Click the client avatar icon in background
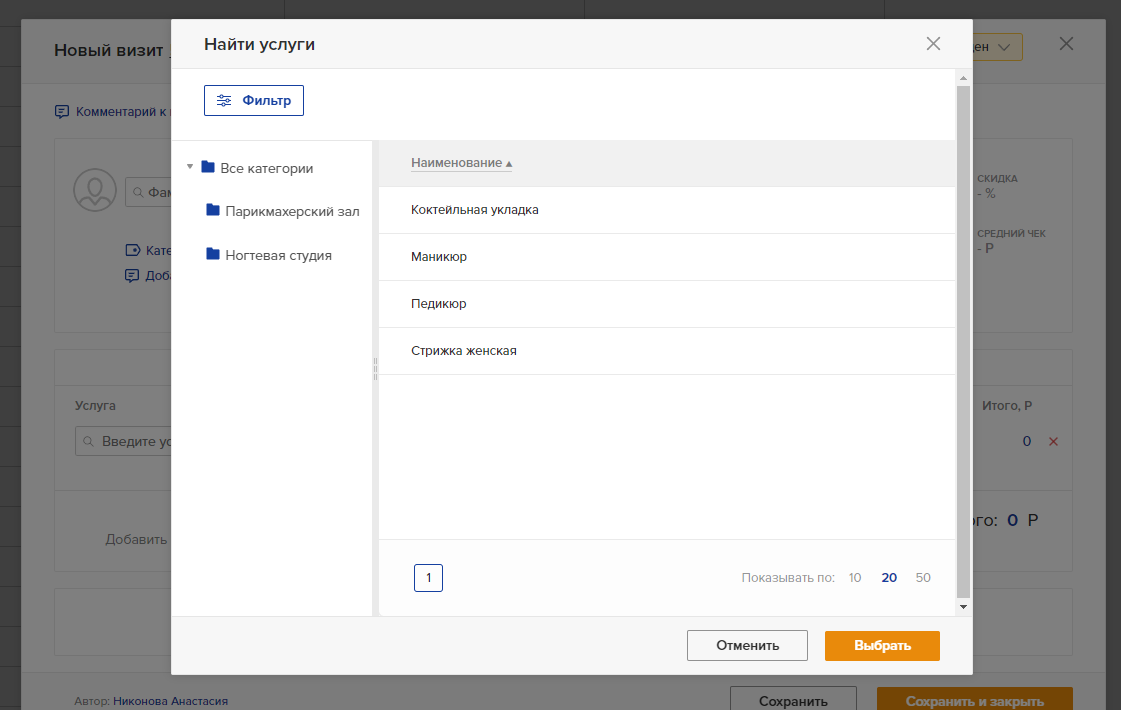Screen dimensions: 1121x710 [95, 190]
